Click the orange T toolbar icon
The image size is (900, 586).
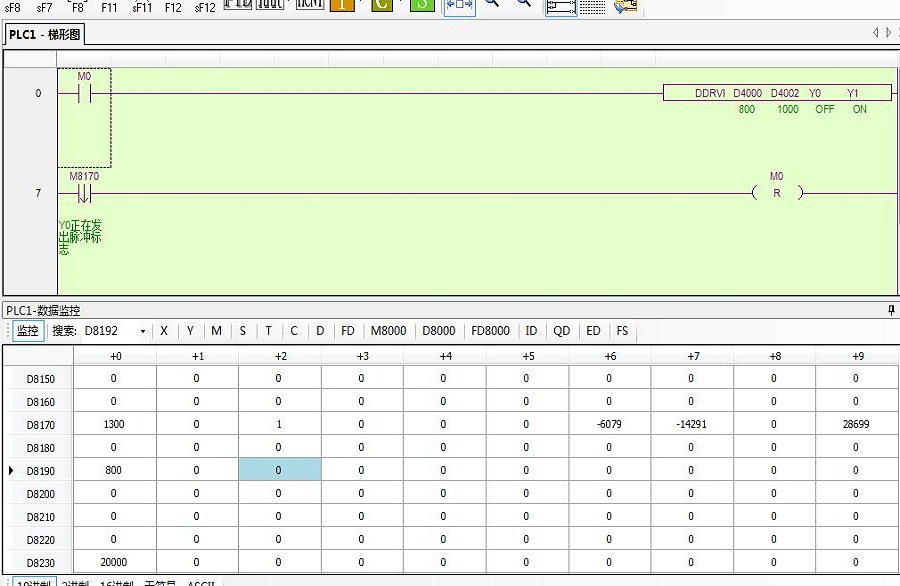(342, 5)
